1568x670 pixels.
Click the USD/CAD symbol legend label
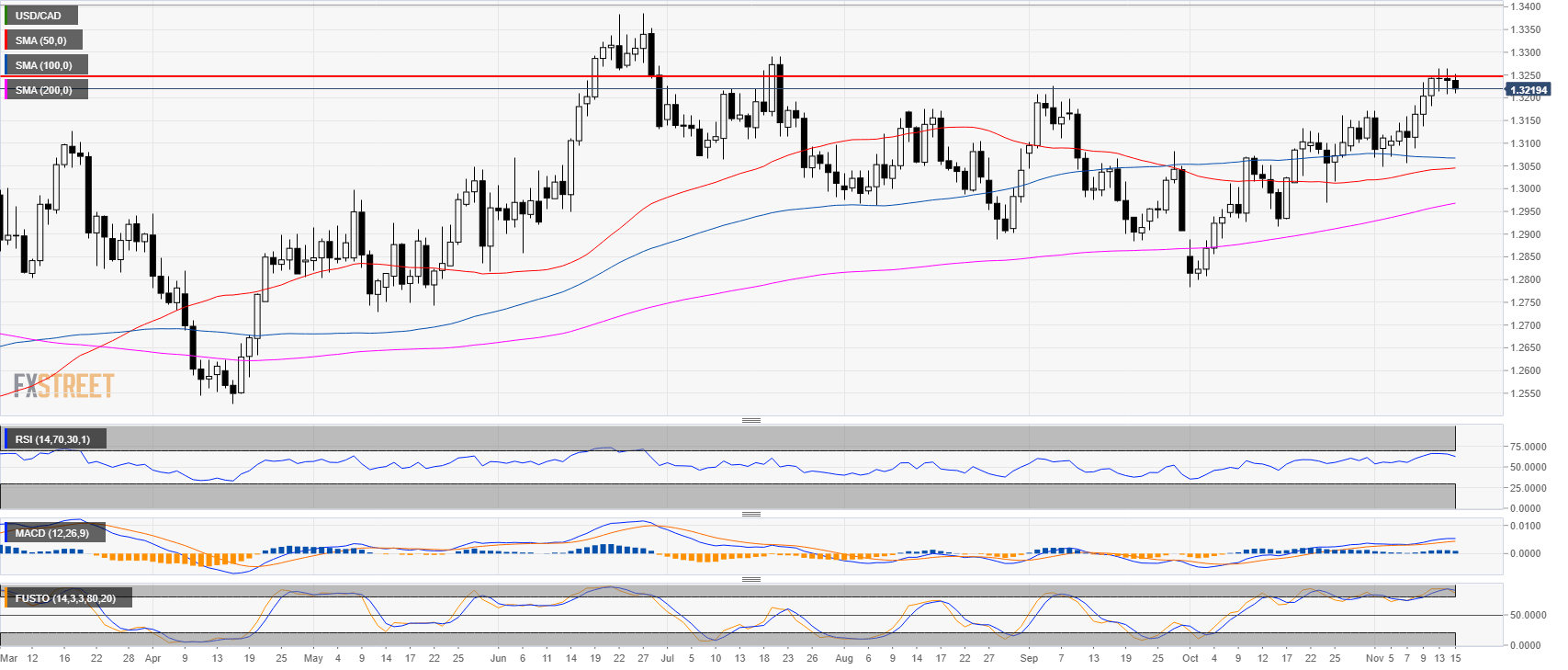[39, 16]
